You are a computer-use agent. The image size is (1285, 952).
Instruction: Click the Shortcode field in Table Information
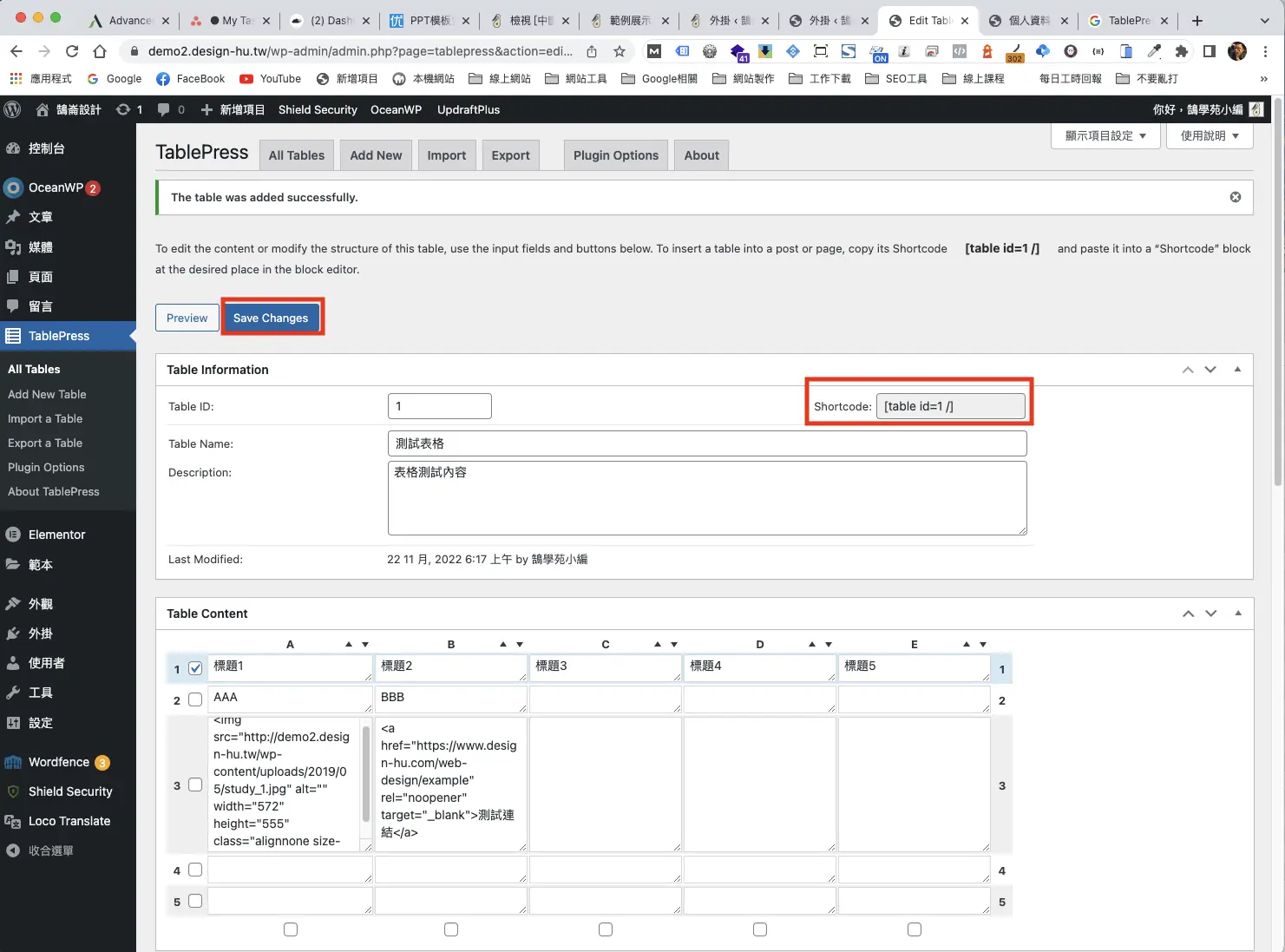tap(951, 406)
